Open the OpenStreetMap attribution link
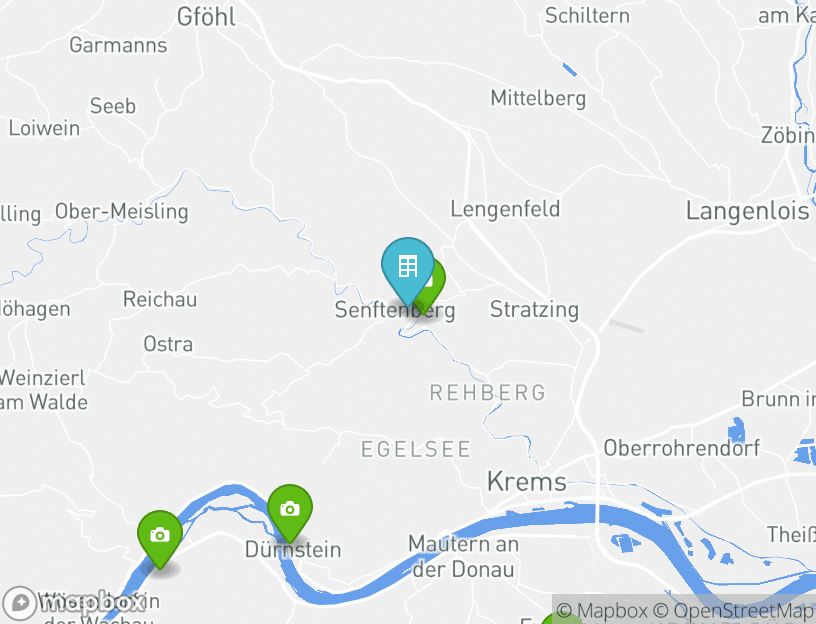816x624 pixels. point(734,610)
